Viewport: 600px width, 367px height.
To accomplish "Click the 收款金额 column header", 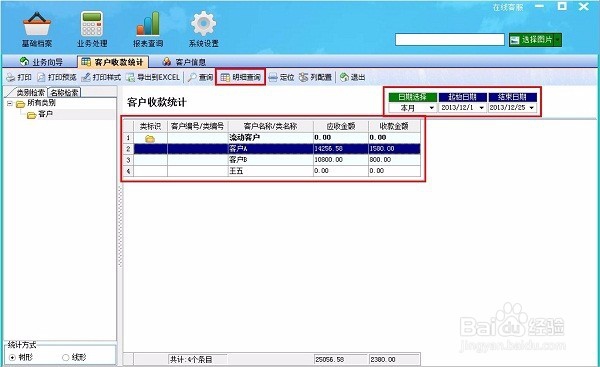I will click(394, 126).
